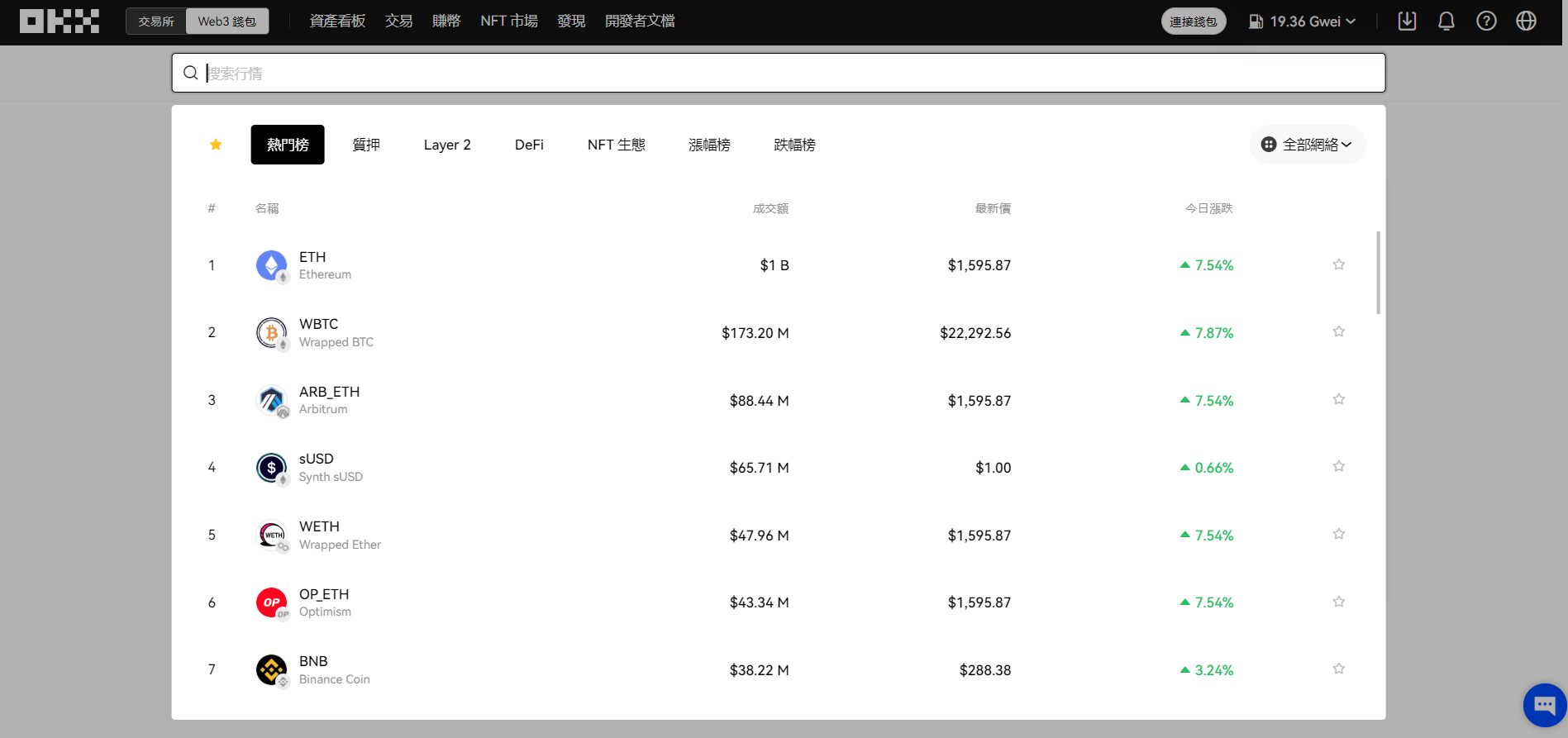Image resolution: width=1568 pixels, height=738 pixels.
Task: Show favorites with the yellow star tab
Action: (x=216, y=145)
